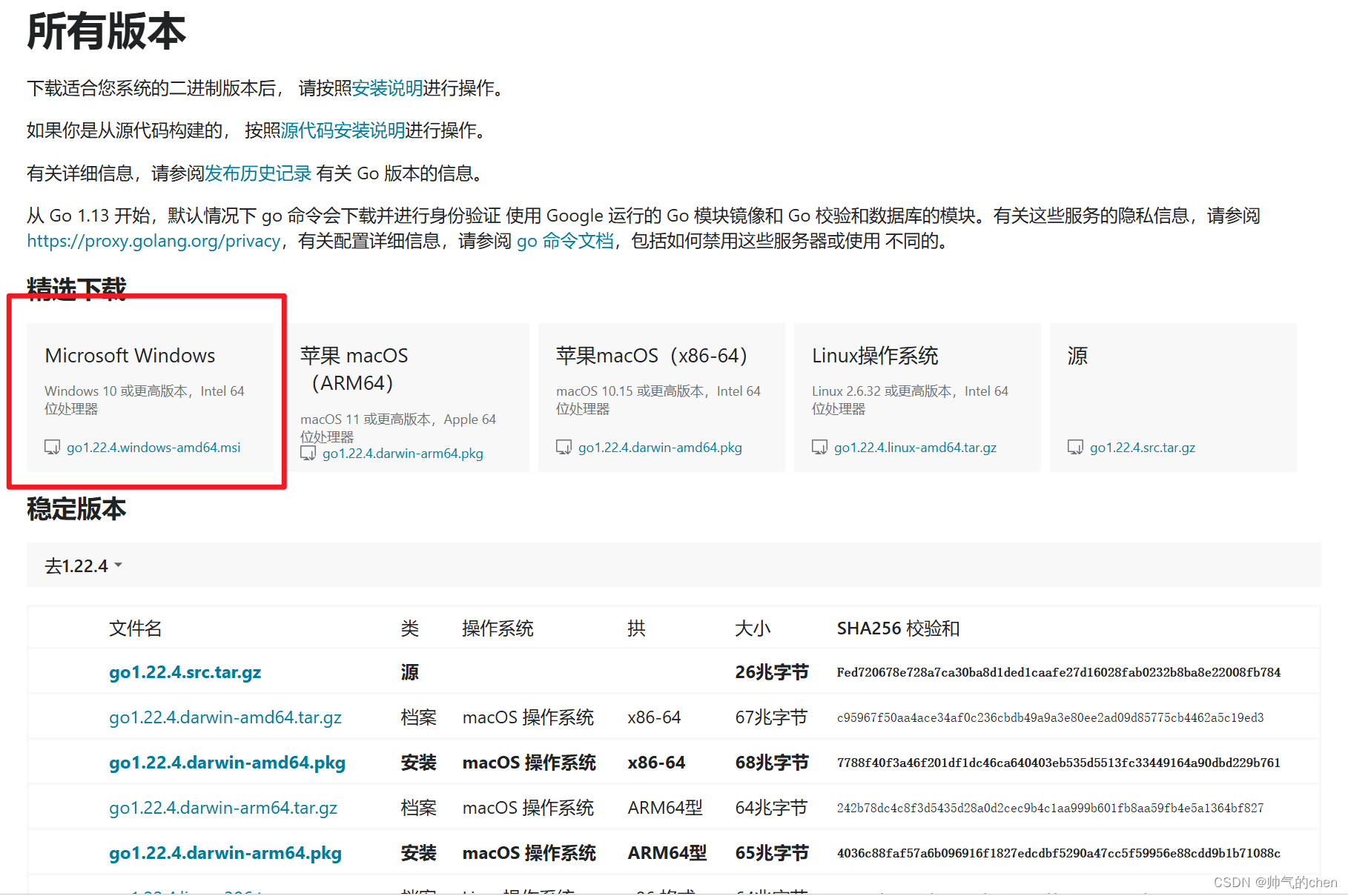
Task: Select the 苹果macOS (x86-64) card title
Action: point(652,356)
